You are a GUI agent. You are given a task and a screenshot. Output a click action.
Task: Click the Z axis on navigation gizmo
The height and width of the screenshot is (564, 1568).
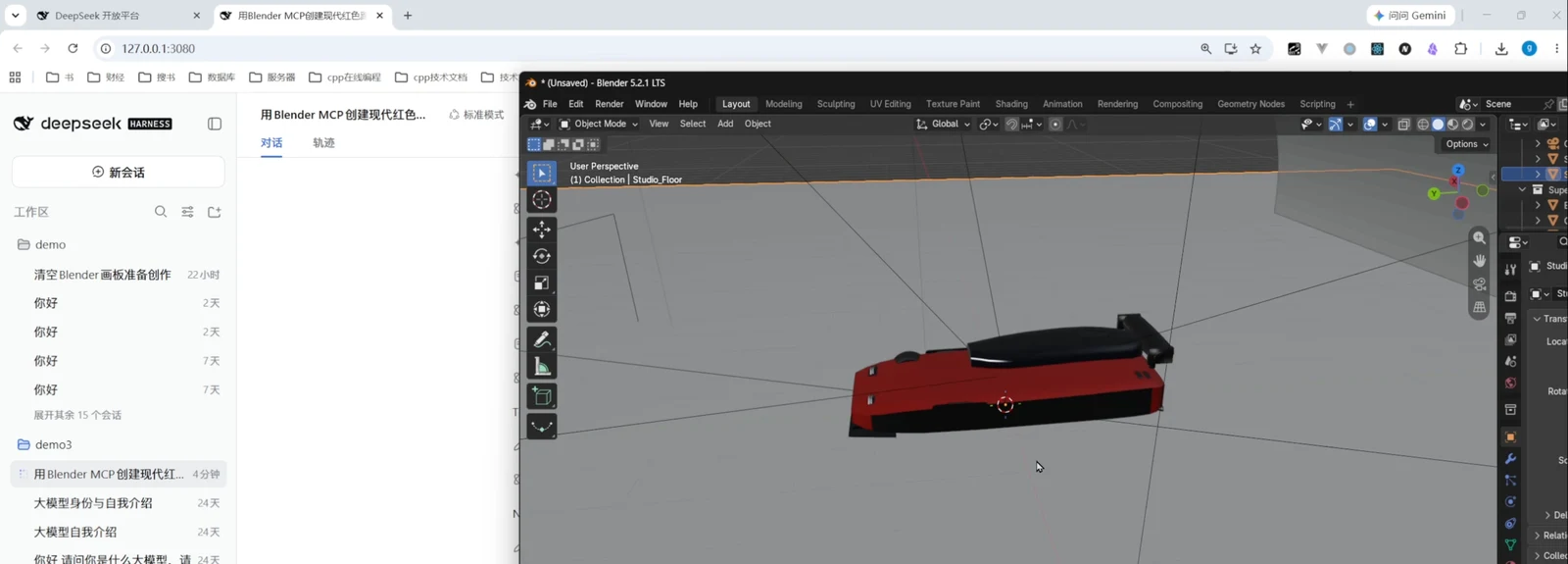pos(1458,170)
